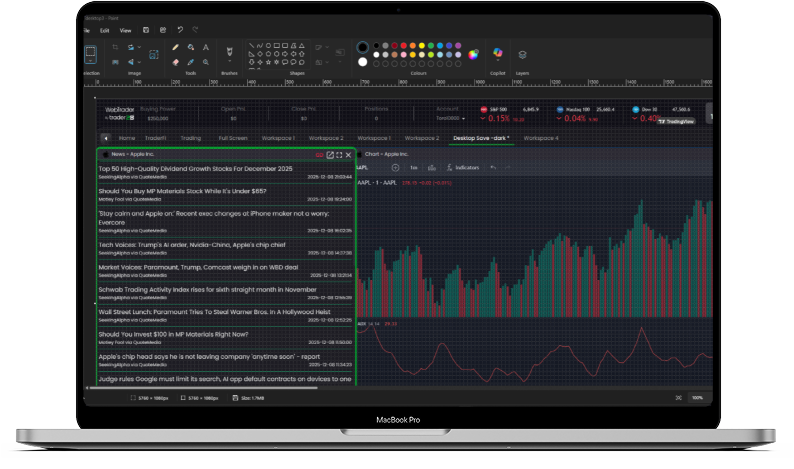Click the 100% zoom level in the status bar
This screenshot has width=794, height=469.
click(697, 398)
